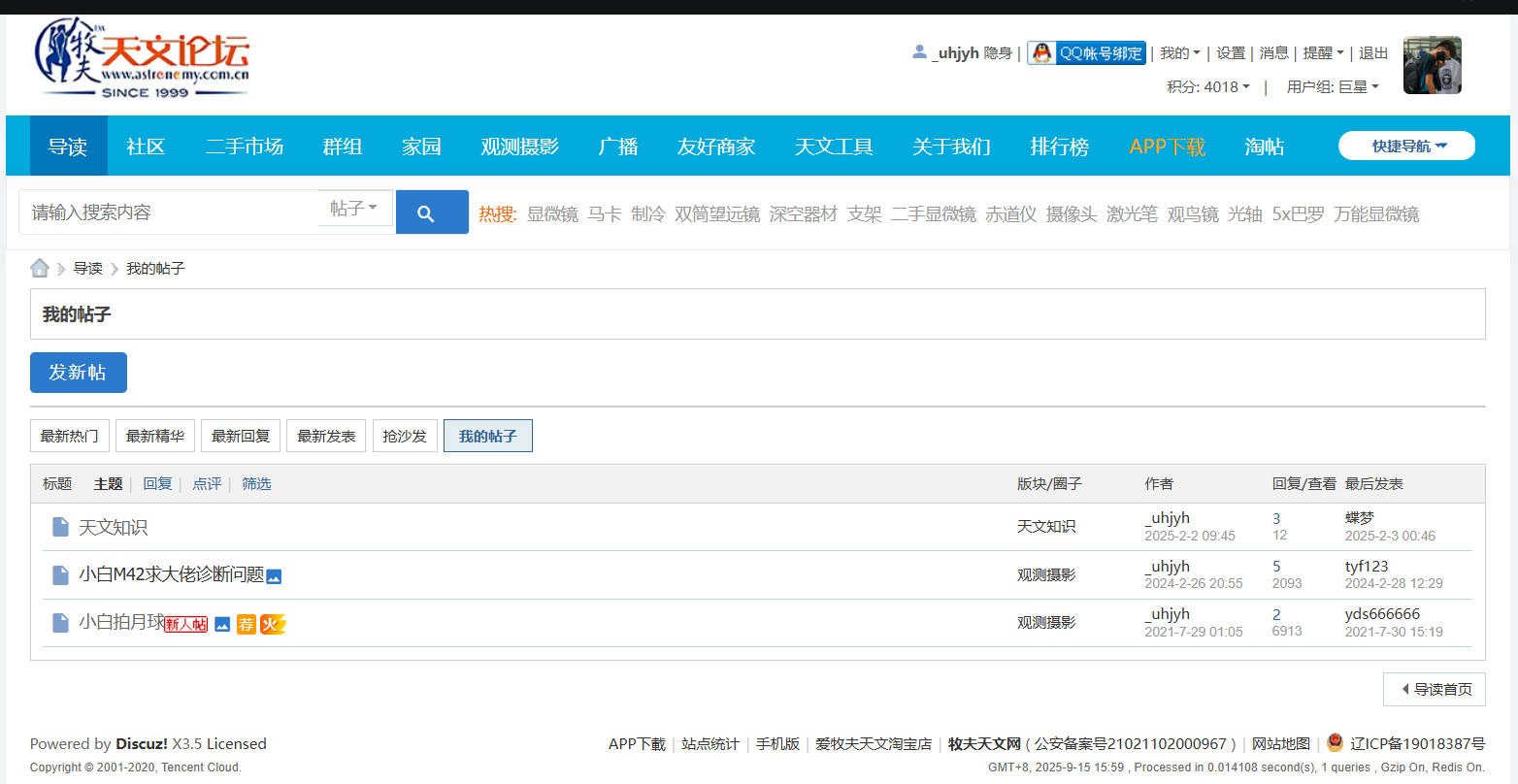Click the home breadcrumb icon

point(40,268)
